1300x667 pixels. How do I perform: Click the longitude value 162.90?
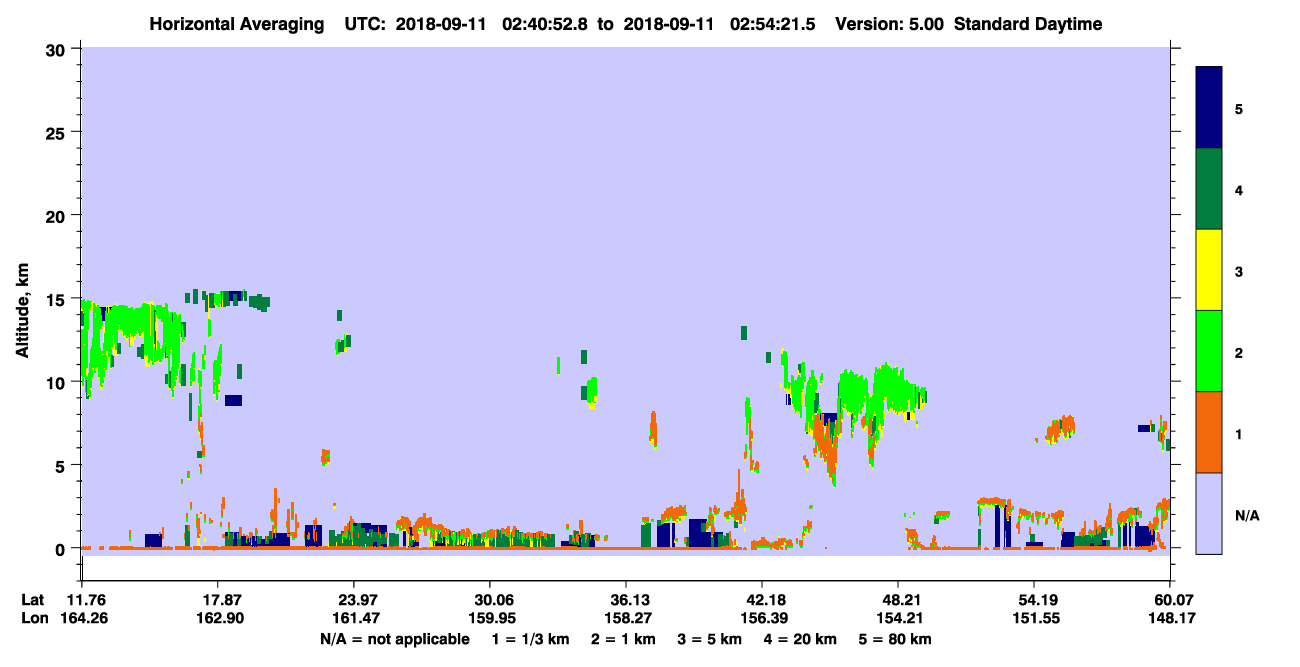pos(218,619)
